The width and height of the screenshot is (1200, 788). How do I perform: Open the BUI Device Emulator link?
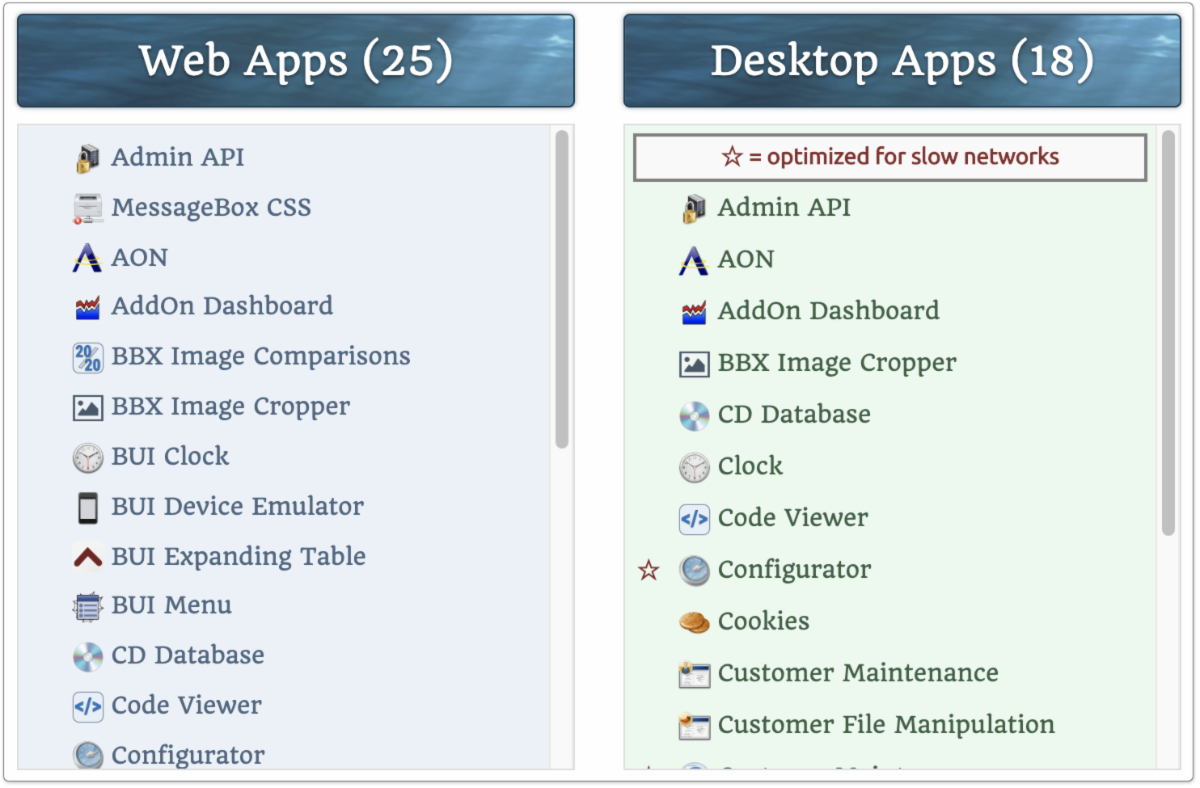pos(238,507)
